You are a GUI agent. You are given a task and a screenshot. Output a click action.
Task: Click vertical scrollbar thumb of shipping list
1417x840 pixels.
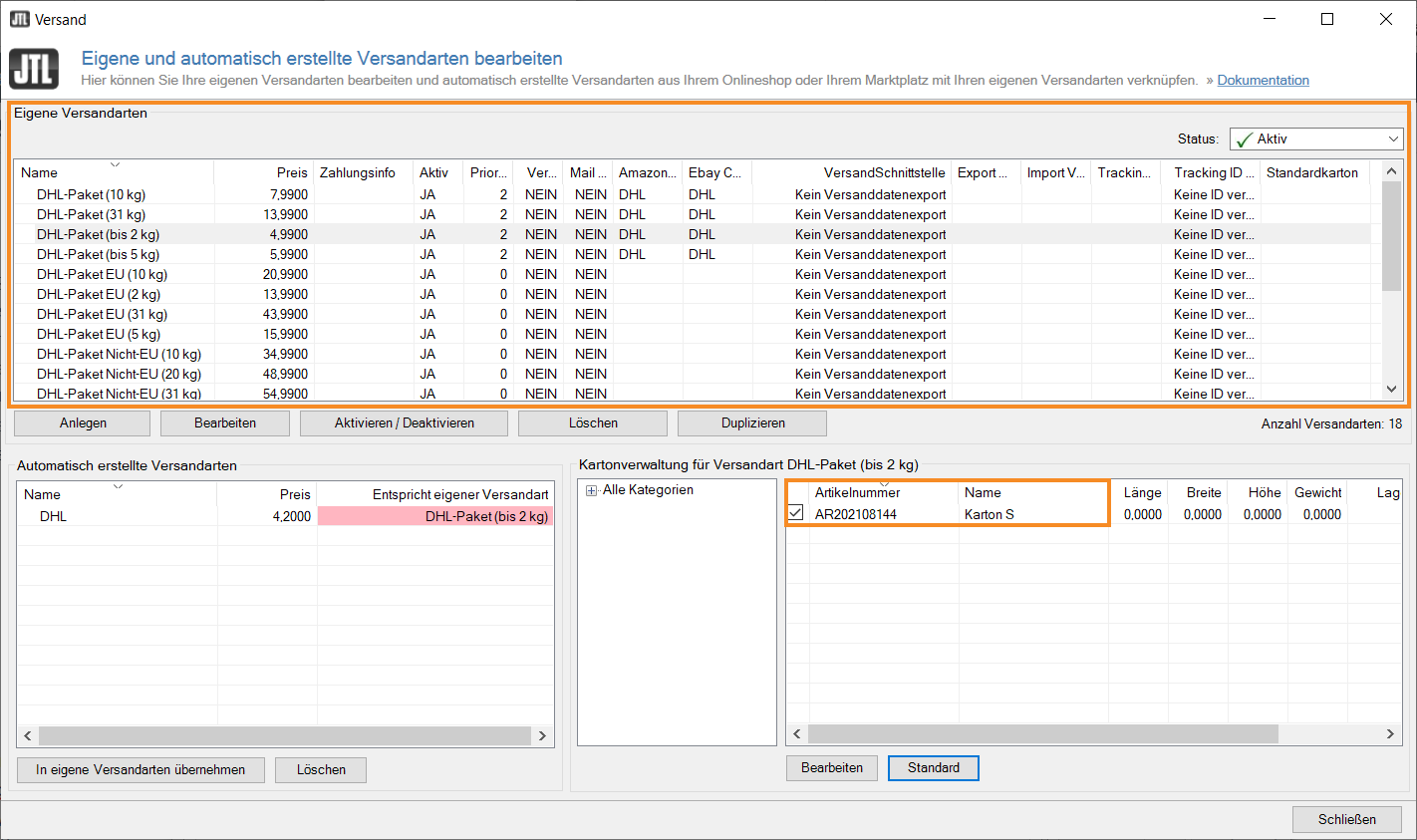tap(1391, 236)
